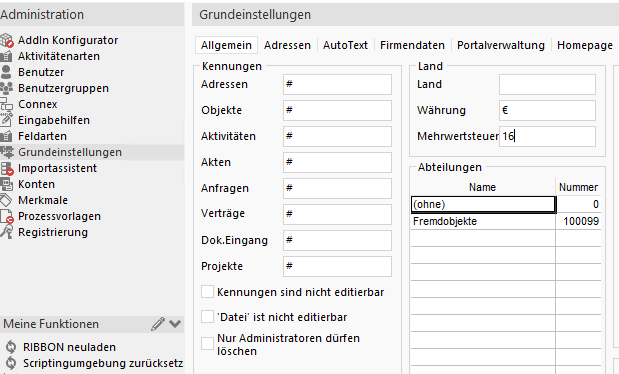Viewport: 619px width, 374px height.
Task: Collapse the Meine Funktionen section chevron
Action: point(175,324)
